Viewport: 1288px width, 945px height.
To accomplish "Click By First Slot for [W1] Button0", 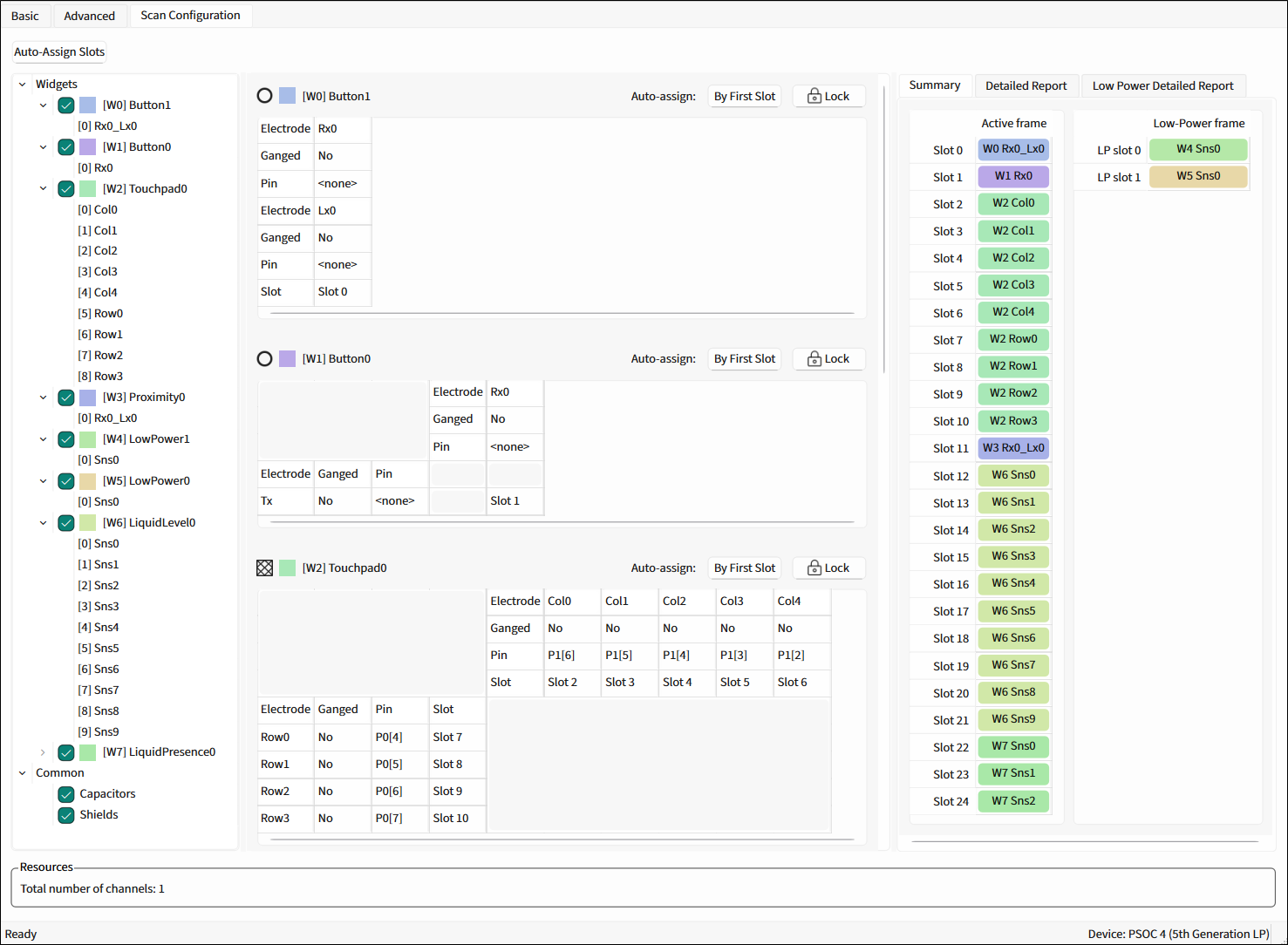I will click(x=744, y=359).
